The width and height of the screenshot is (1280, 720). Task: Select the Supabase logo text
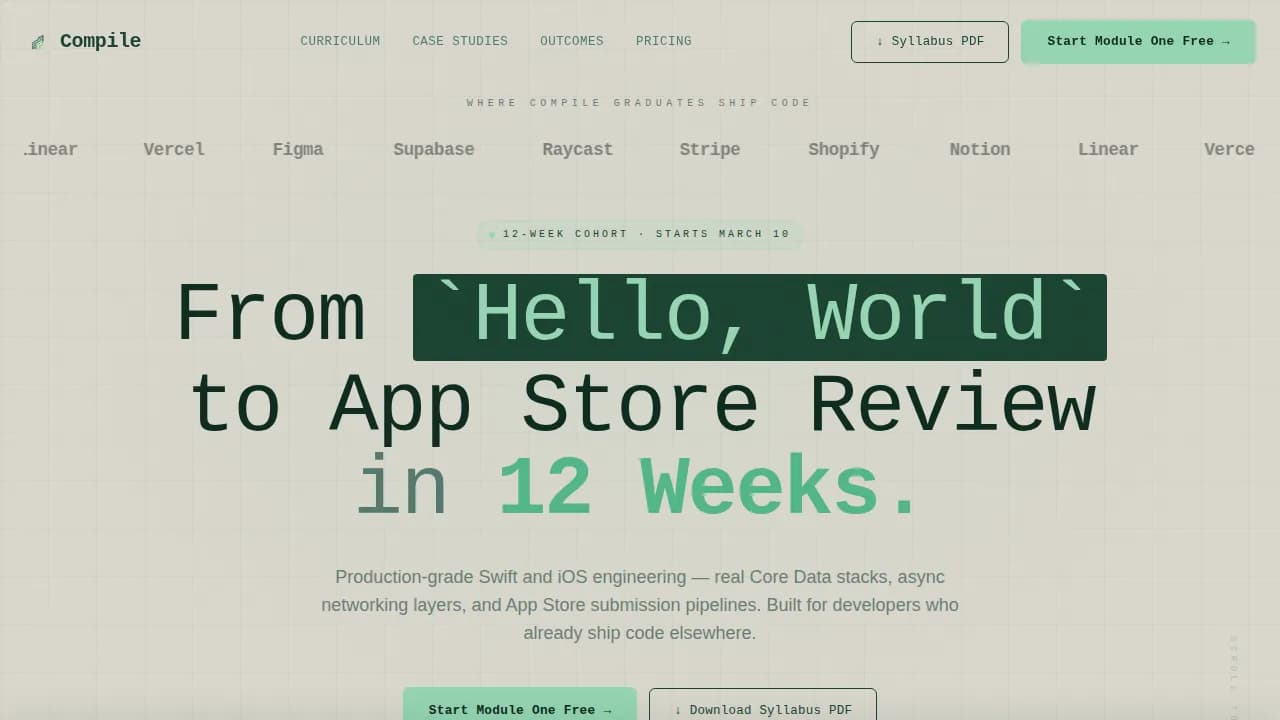tap(434, 149)
